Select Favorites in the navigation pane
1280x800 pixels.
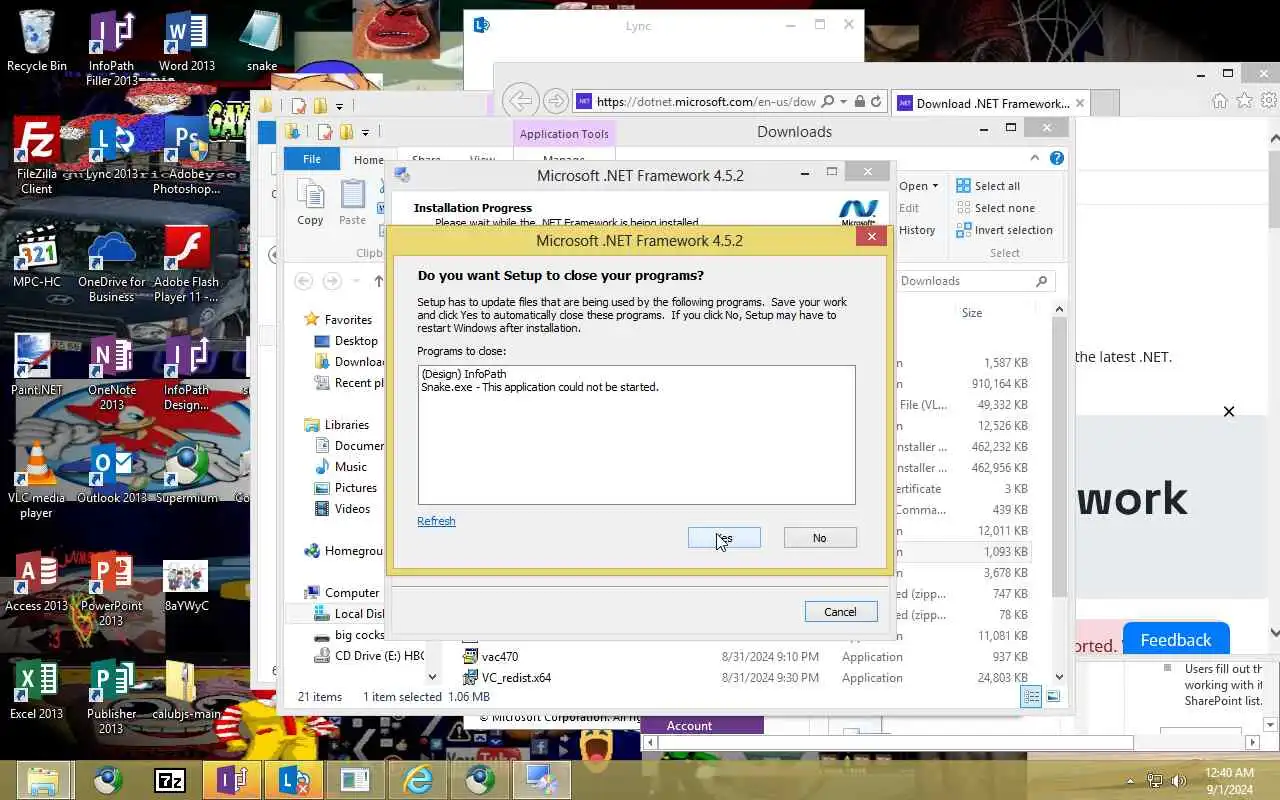(x=348, y=320)
